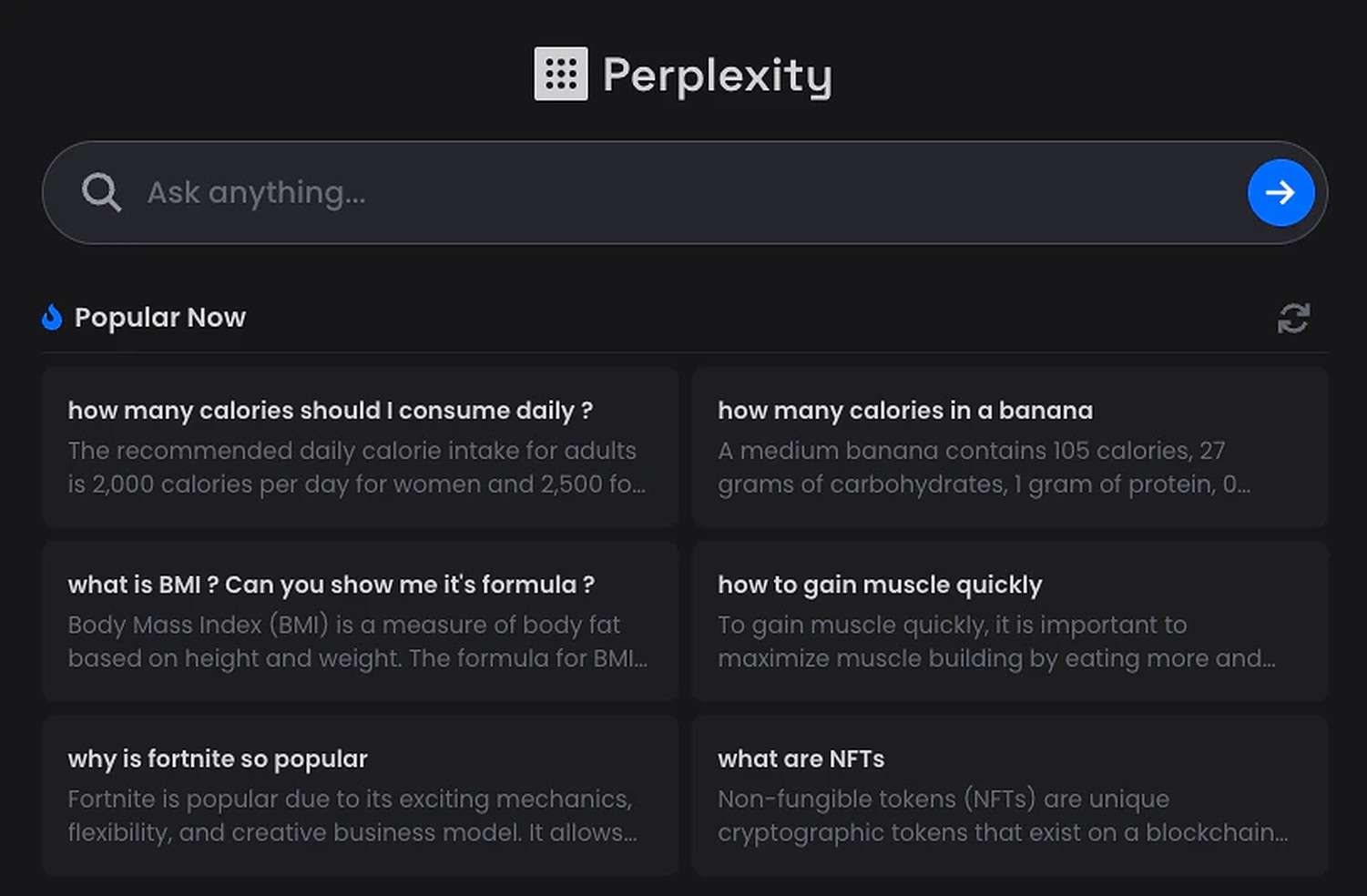Refresh the popular questions list
Screen dimensions: 1367x896
(1293, 319)
